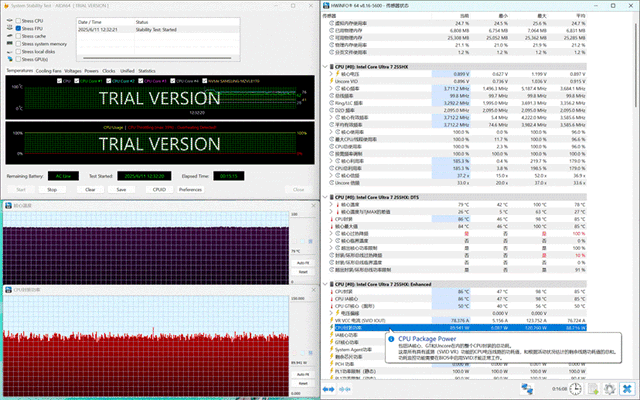
Task: Click the AIDA64 flame icon in the title bar
Action: pos(6,6)
